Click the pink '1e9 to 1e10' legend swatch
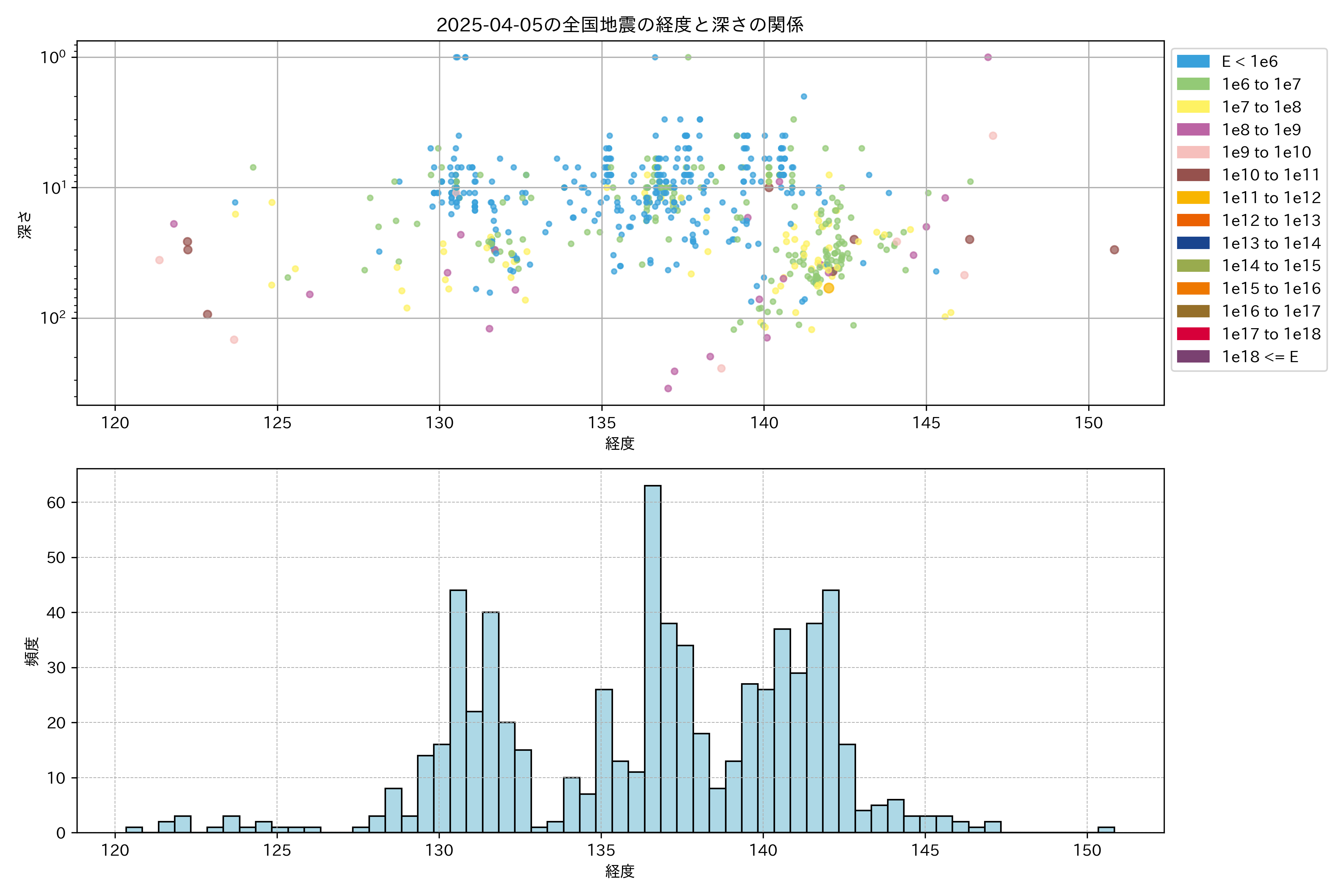 click(1192, 152)
